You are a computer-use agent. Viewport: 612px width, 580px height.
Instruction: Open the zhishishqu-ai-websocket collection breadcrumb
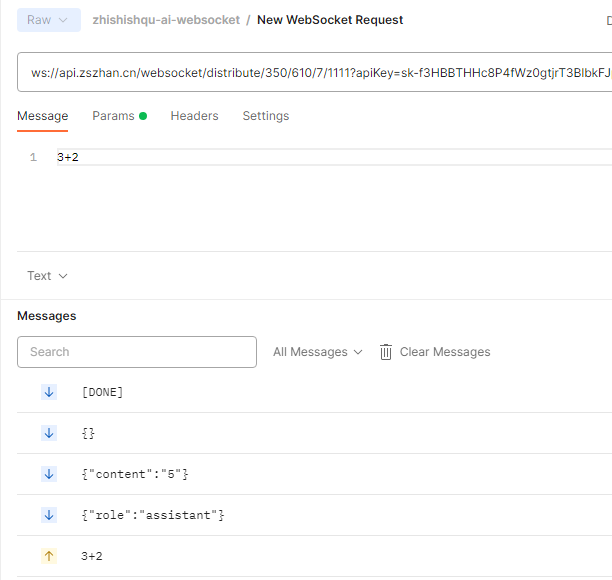(165, 20)
